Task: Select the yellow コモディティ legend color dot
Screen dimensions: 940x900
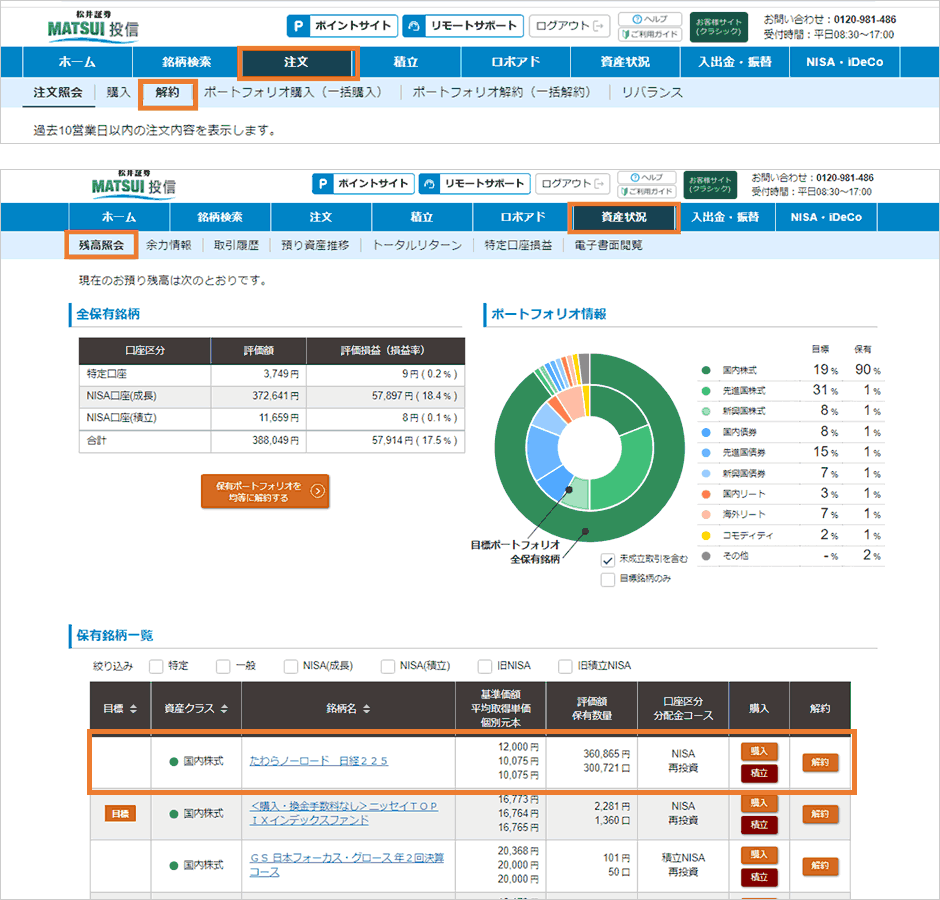Action: tap(706, 534)
